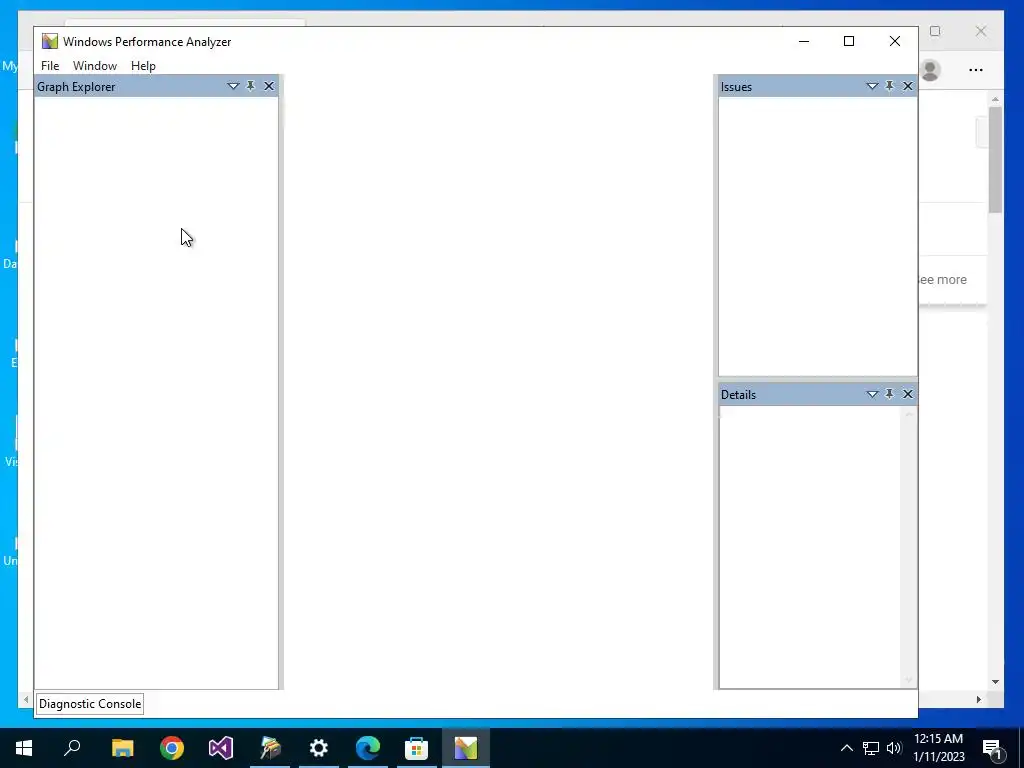Open the Diagnostic Console tab
Screen dimensions: 1024x768
point(90,704)
